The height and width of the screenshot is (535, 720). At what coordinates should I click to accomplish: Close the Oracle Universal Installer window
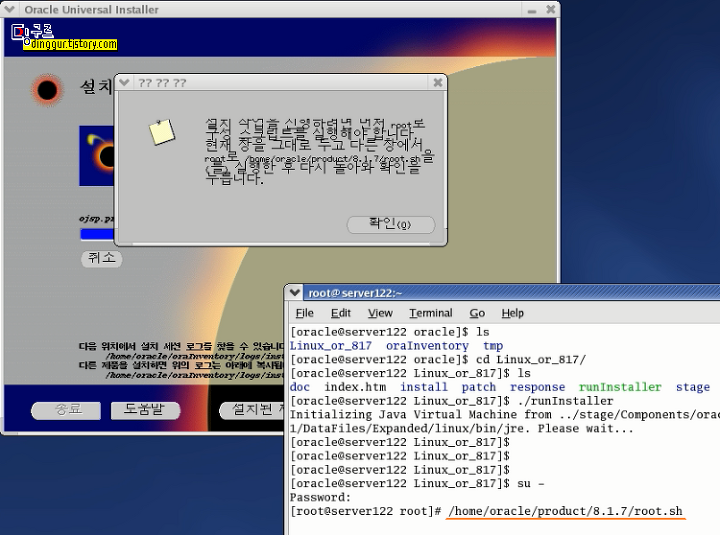click(x=551, y=9)
